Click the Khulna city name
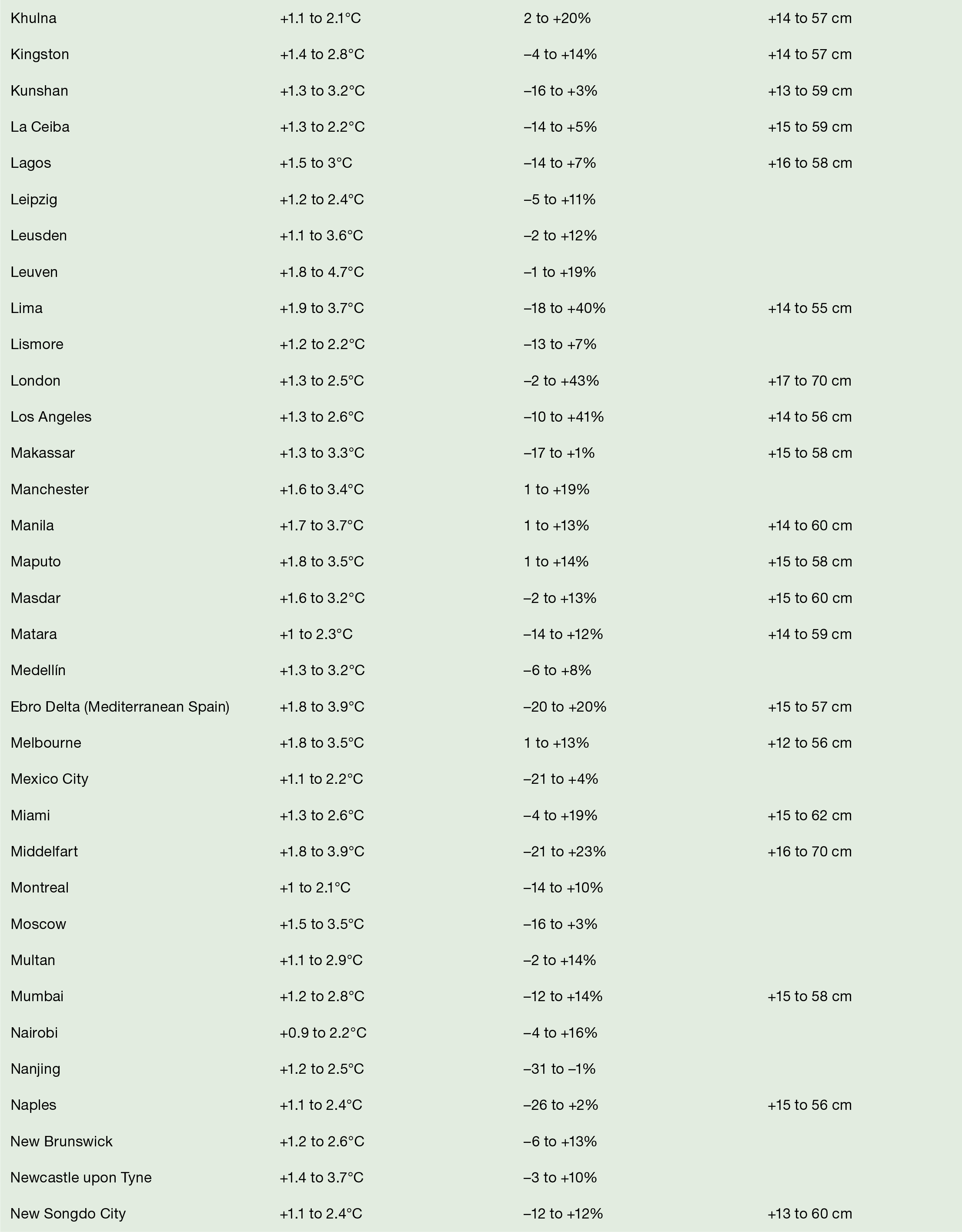Image resolution: width=962 pixels, height=1232 pixels. (x=33, y=19)
